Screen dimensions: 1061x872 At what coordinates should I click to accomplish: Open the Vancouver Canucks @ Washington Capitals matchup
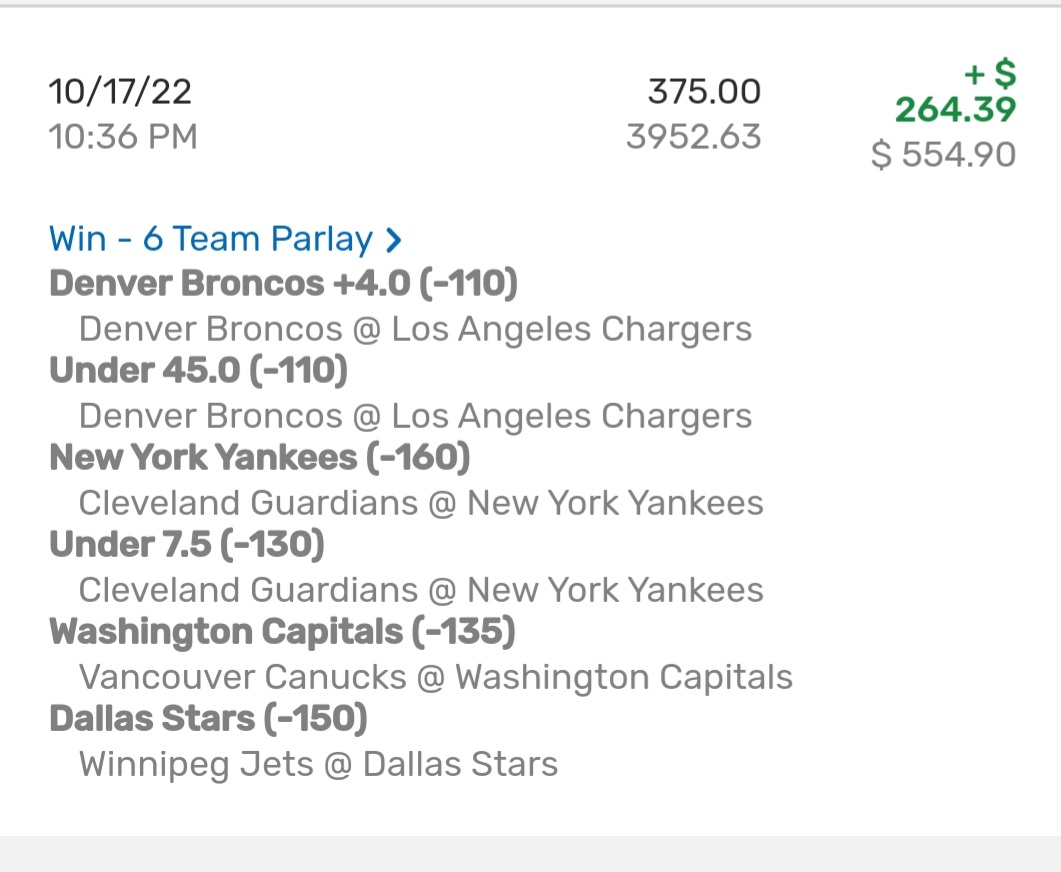(x=435, y=676)
